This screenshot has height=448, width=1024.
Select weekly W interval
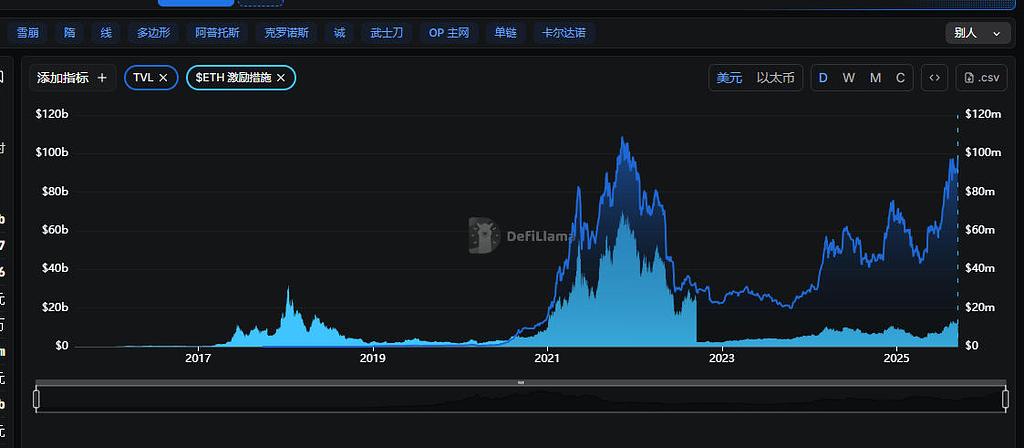[x=848, y=77]
